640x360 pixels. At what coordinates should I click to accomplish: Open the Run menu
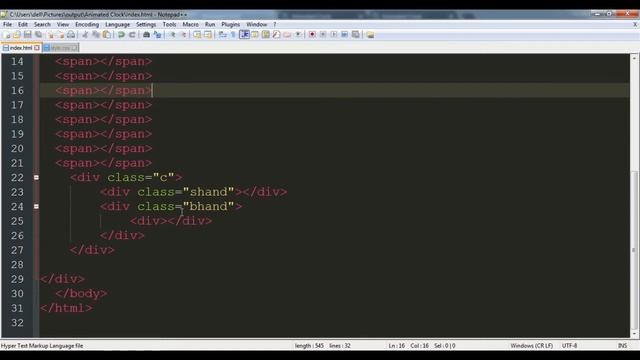(210, 24)
